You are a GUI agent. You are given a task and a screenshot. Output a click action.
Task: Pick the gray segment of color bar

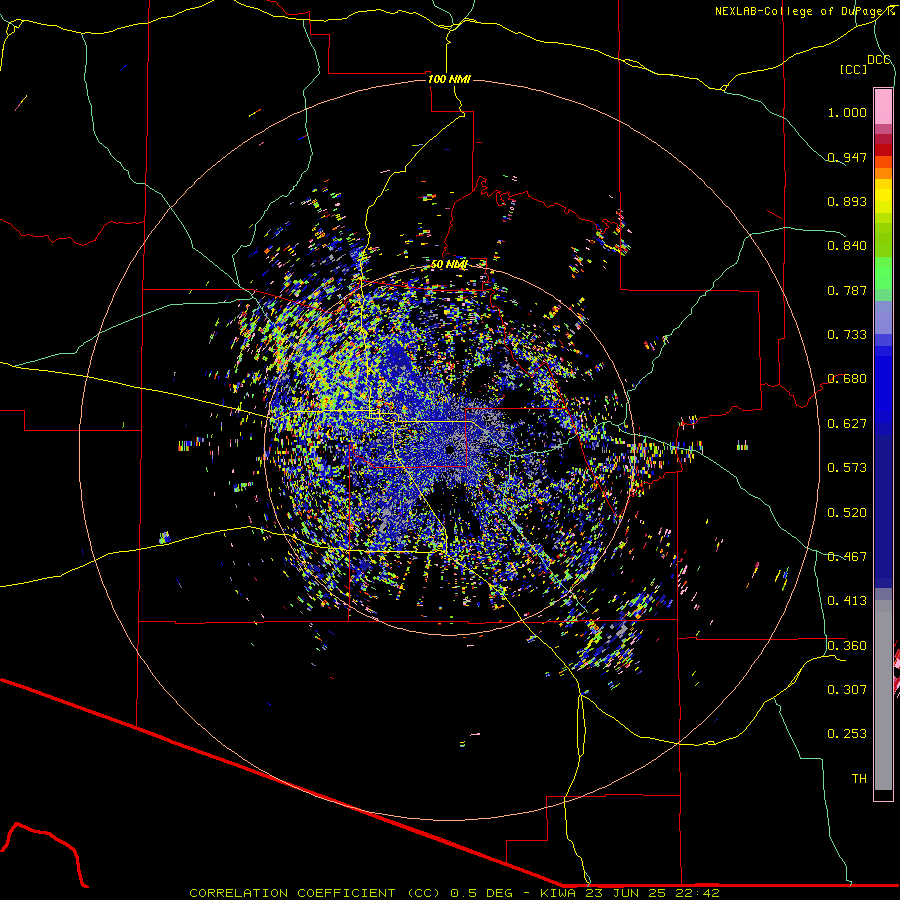tap(883, 695)
